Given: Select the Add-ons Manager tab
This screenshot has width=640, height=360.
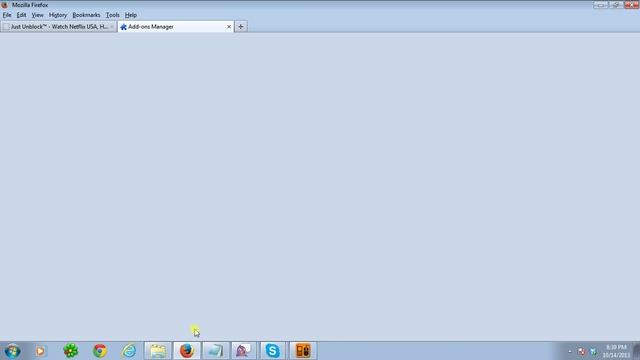Looking at the screenshot, I should point(176,27).
